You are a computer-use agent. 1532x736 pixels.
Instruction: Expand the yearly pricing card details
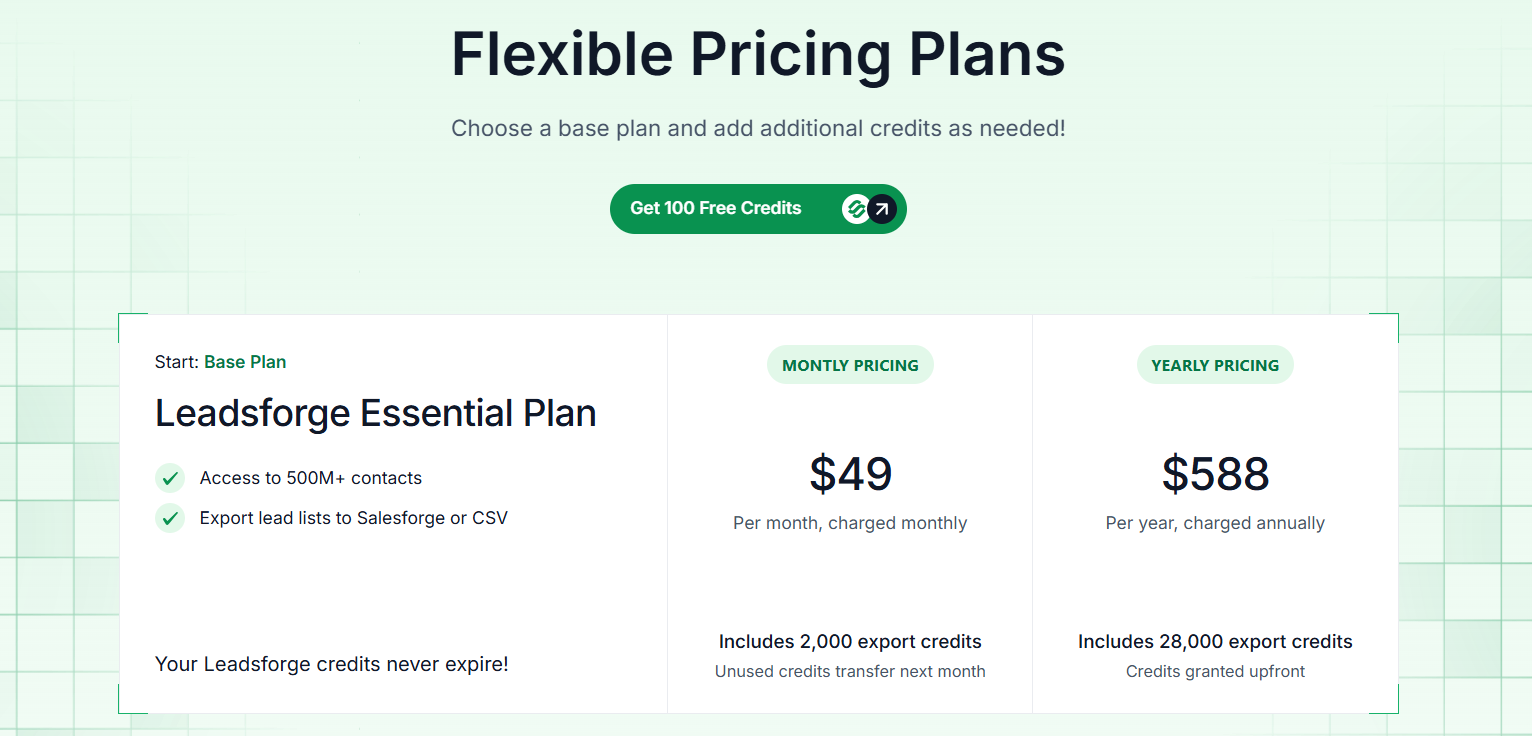click(x=1215, y=510)
